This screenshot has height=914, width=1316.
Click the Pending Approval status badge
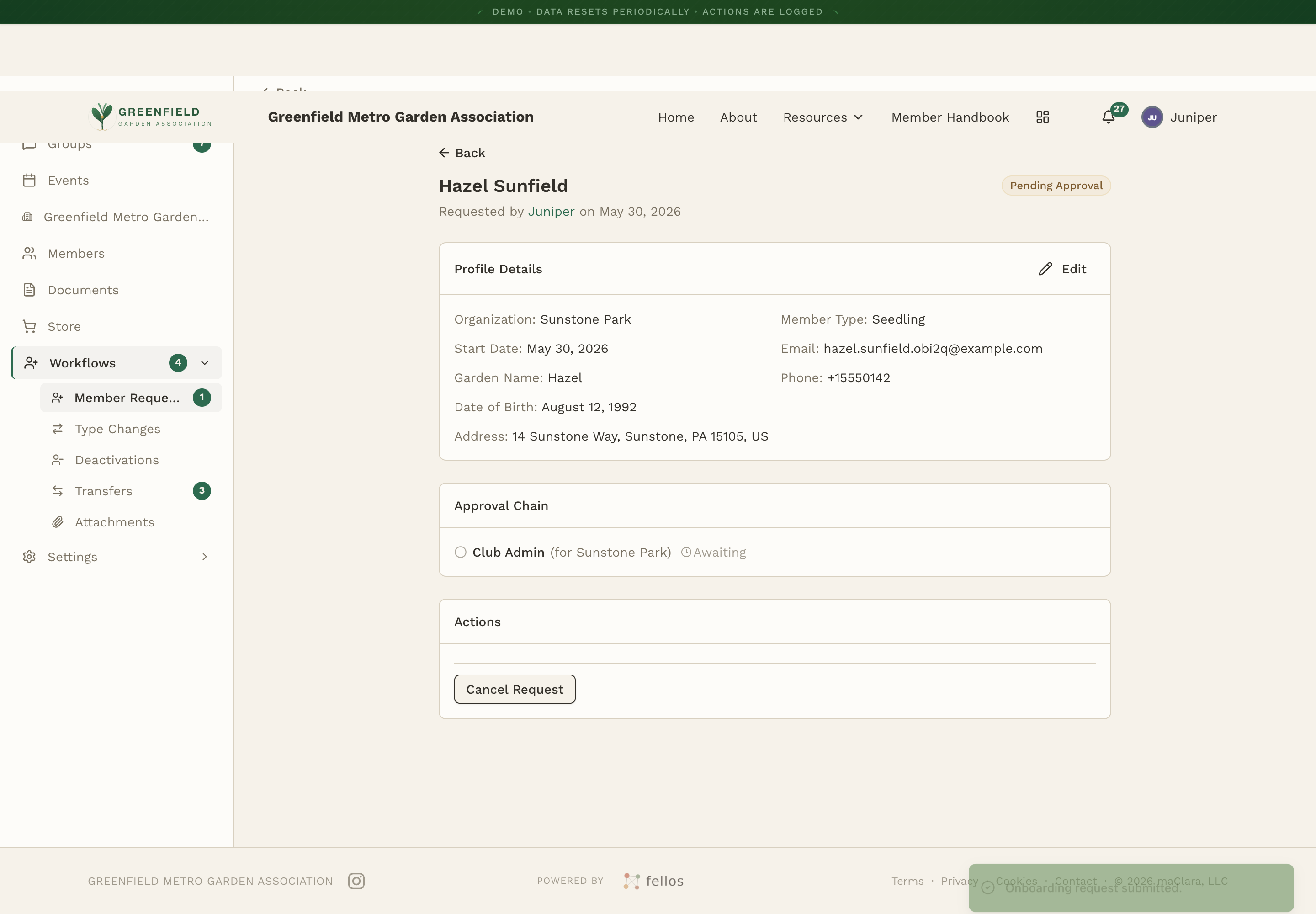point(1056,186)
